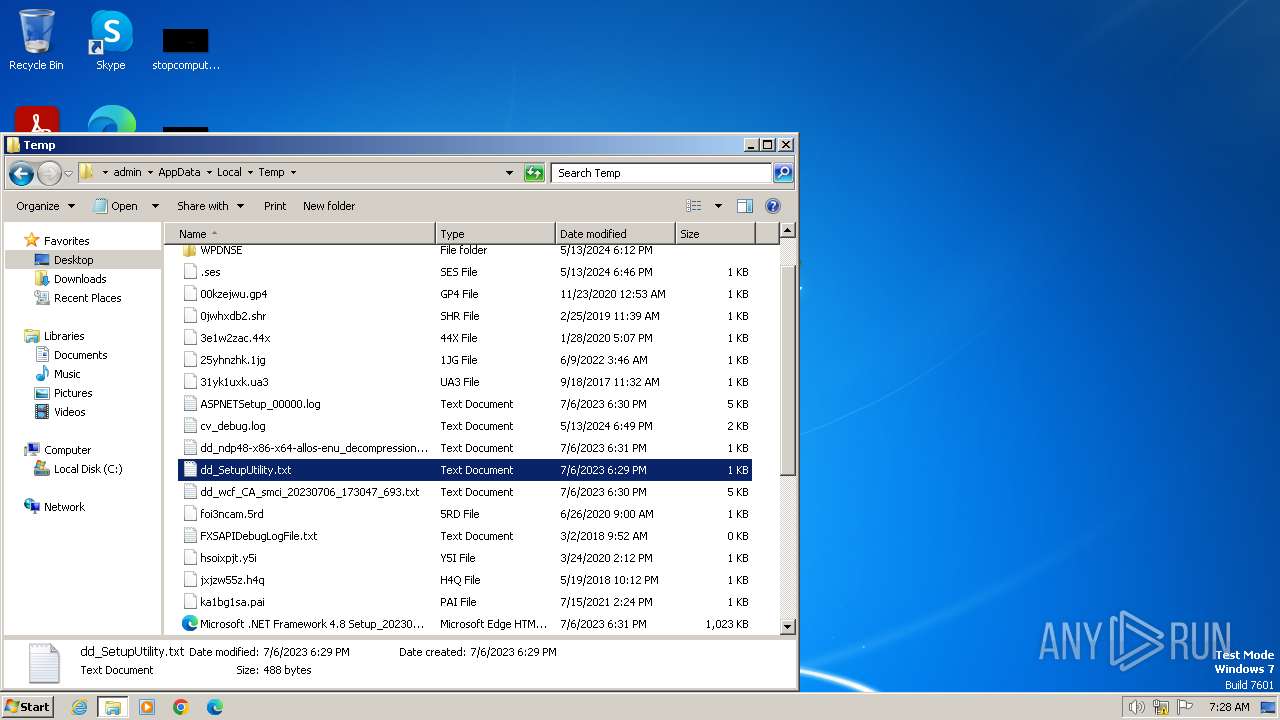The image size is (1280, 720).
Task: Select 00kzejwu.gp4 file
Action: 465,294
